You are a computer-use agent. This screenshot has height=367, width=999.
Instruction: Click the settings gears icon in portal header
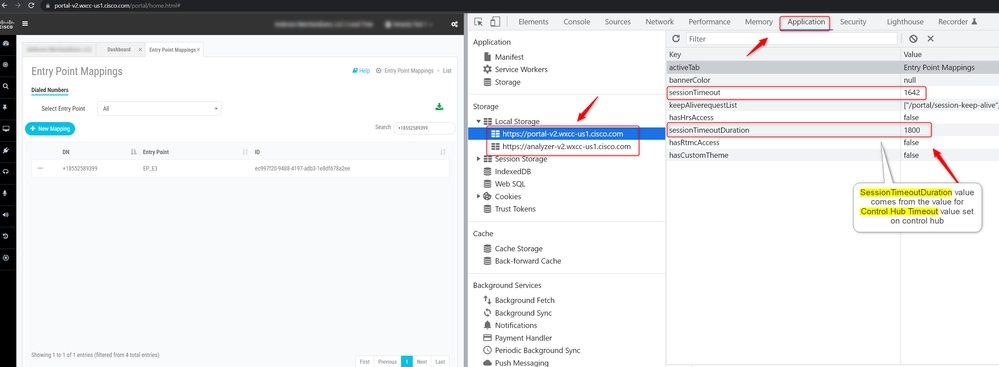(454, 24)
